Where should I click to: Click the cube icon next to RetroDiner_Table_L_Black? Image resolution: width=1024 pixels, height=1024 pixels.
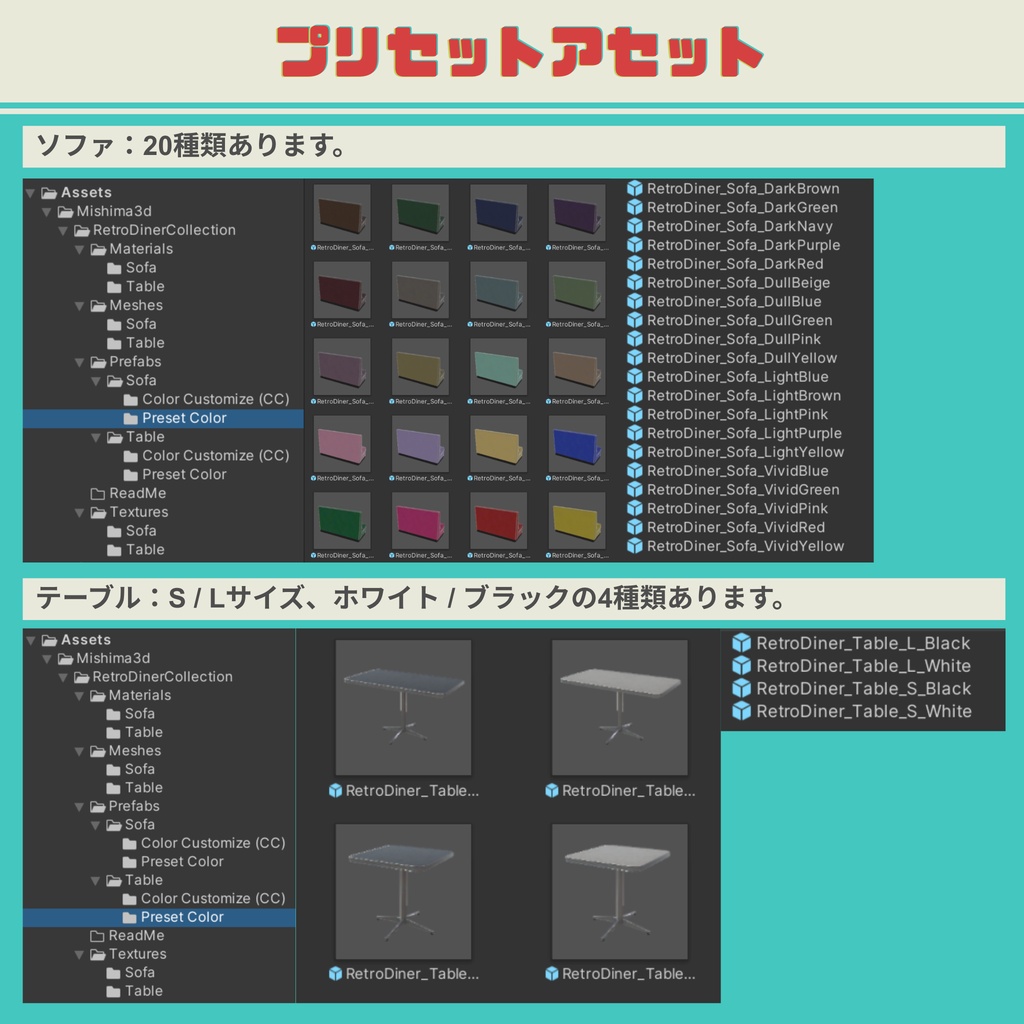(741, 643)
